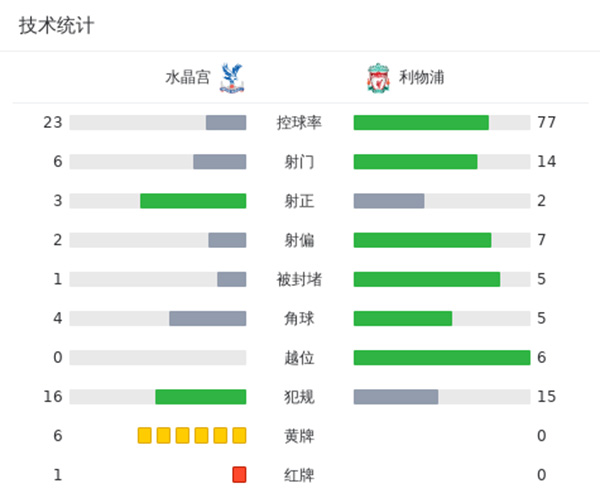Viewport: 600px width, 498px height.
Task: Click Liverpool's full green 越位 bar
Action: coord(442,358)
